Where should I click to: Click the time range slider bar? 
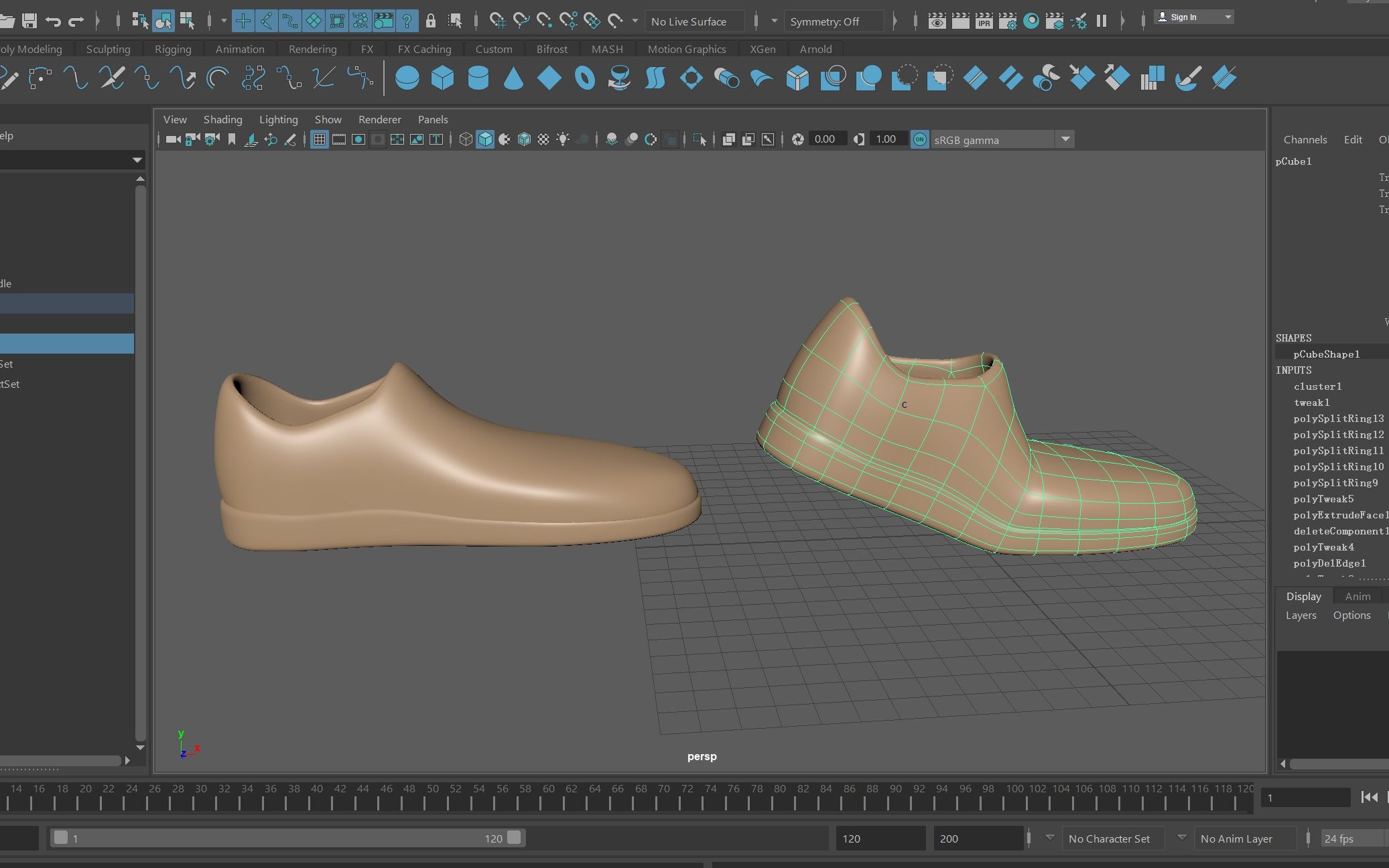click(287, 838)
